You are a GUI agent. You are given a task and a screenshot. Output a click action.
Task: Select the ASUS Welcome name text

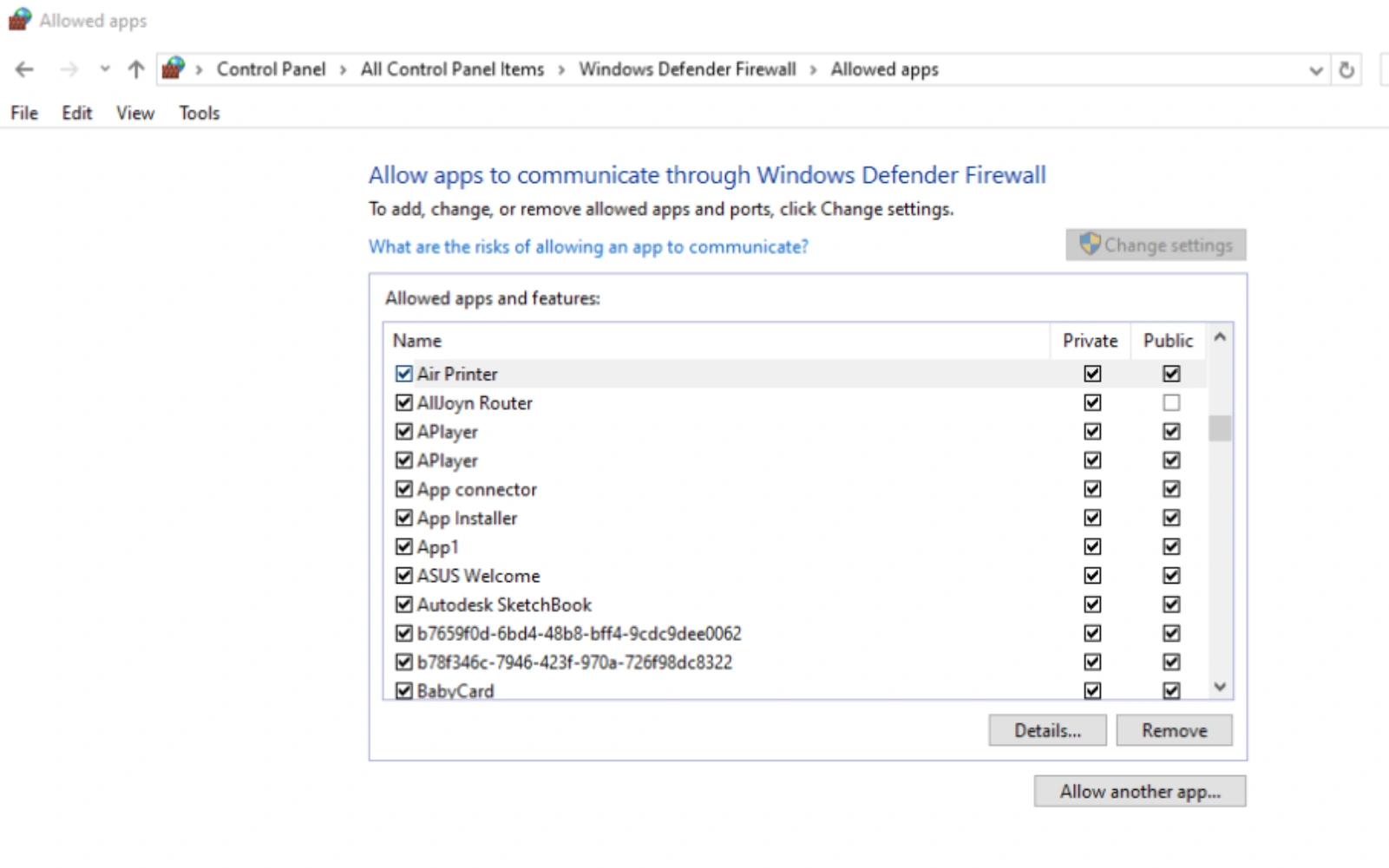tap(478, 576)
